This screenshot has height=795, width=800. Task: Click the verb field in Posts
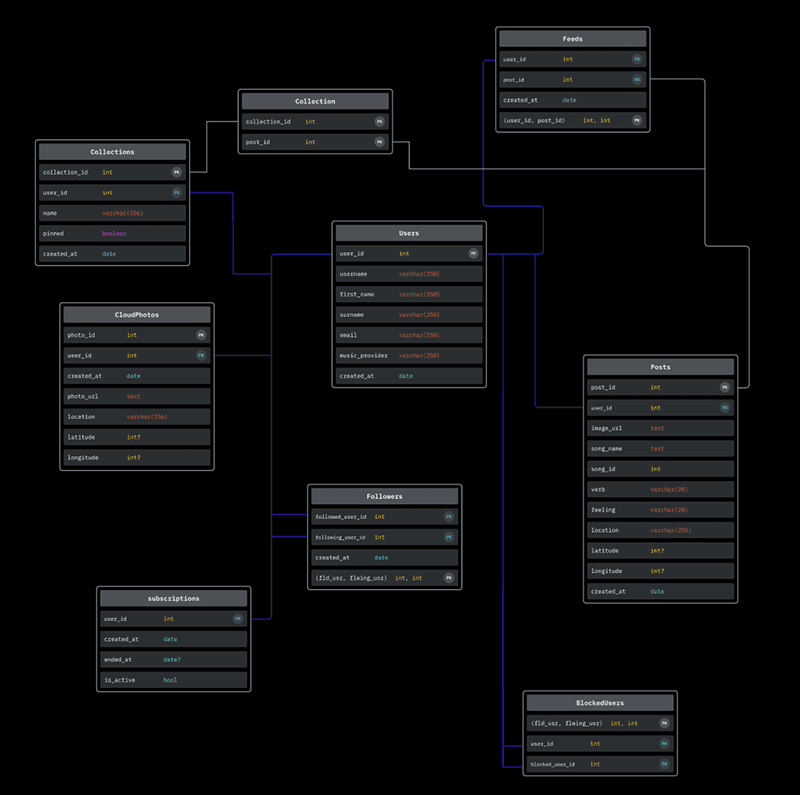click(x=661, y=489)
